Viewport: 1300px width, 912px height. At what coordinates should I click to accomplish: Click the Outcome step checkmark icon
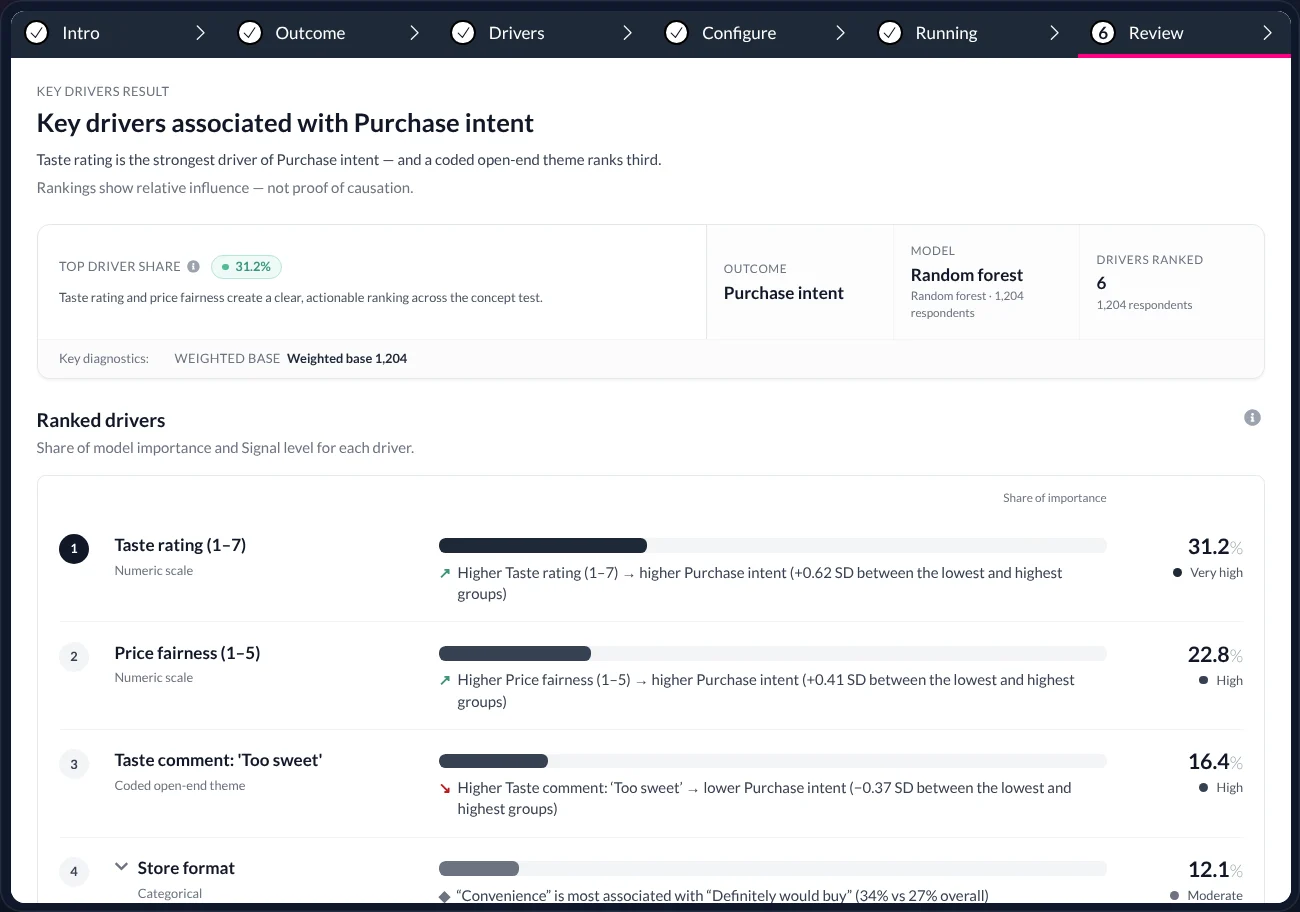pos(249,33)
